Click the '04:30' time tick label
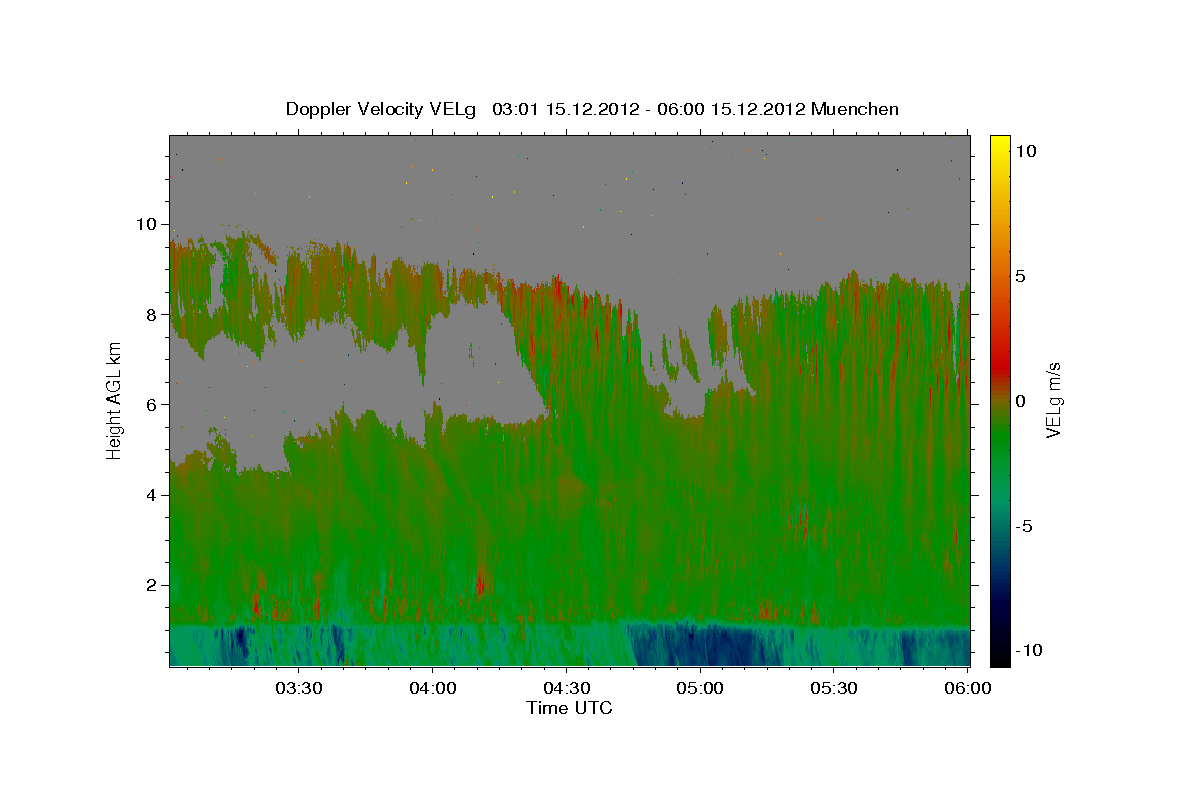 point(567,689)
